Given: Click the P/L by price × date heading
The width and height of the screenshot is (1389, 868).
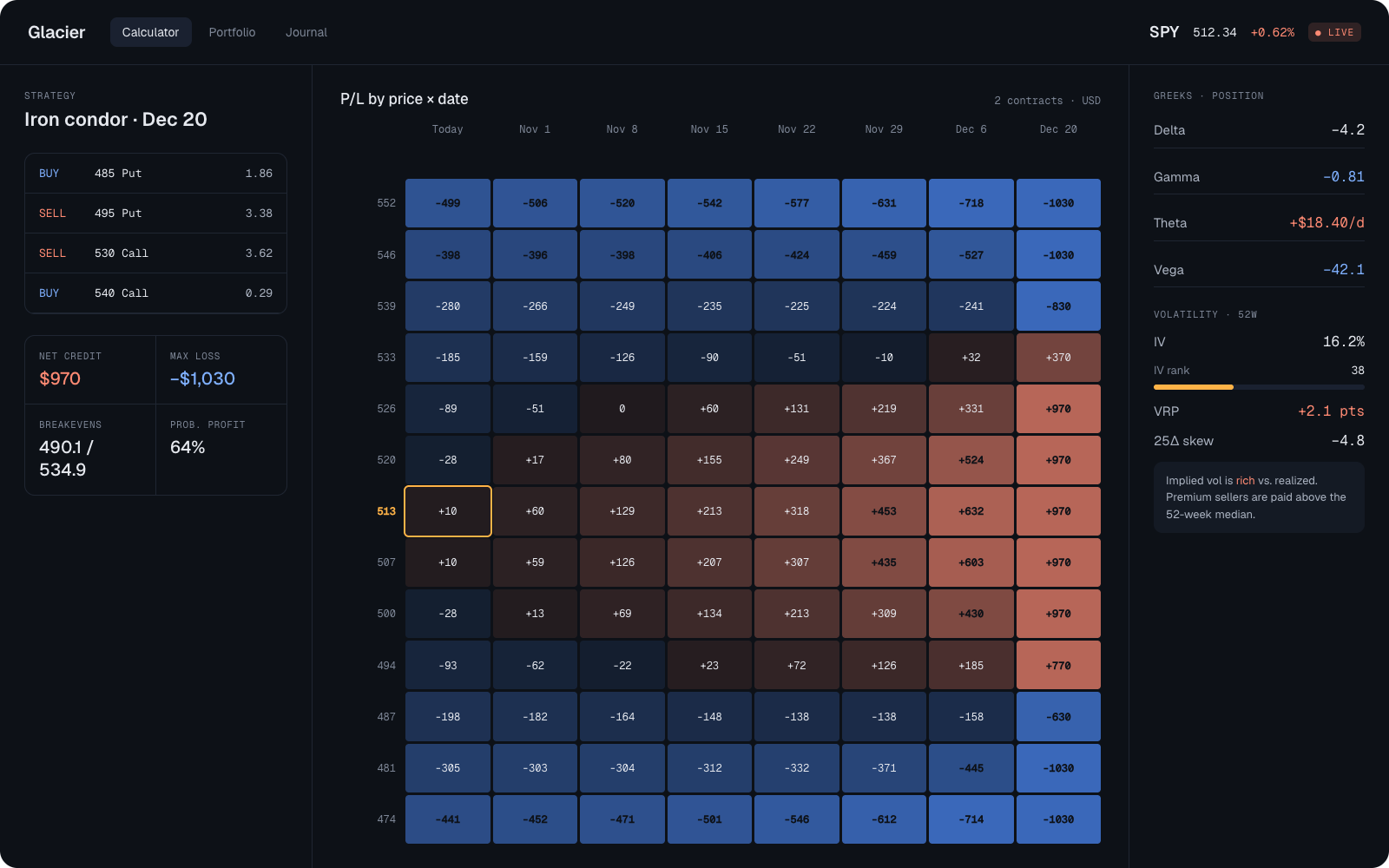Looking at the screenshot, I should pyautogui.click(x=405, y=99).
